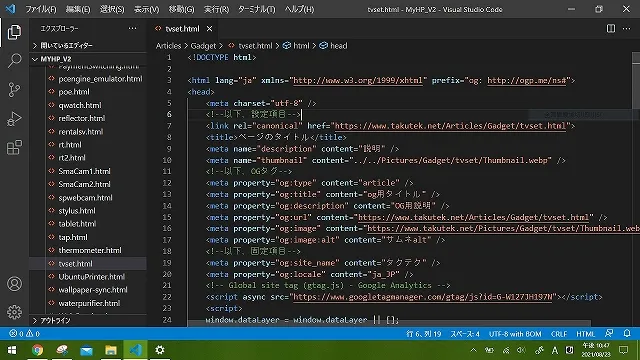The width and height of the screenshot is (640, 360).
Task: Show errors and warnings in status bar
Action: pos(24,333)
